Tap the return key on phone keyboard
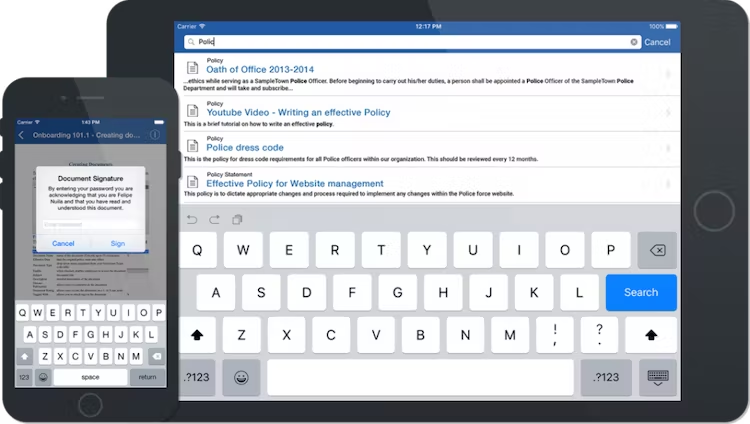Image resolution: width=750 pixels, height=424 pixels. [147, 377]
